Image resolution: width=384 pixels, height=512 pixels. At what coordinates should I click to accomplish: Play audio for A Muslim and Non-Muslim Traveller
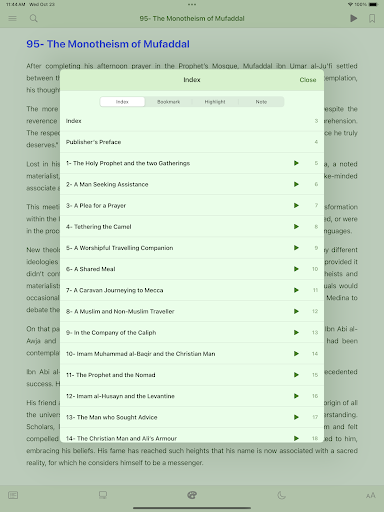pyautogui.click(x=296, y=311)
